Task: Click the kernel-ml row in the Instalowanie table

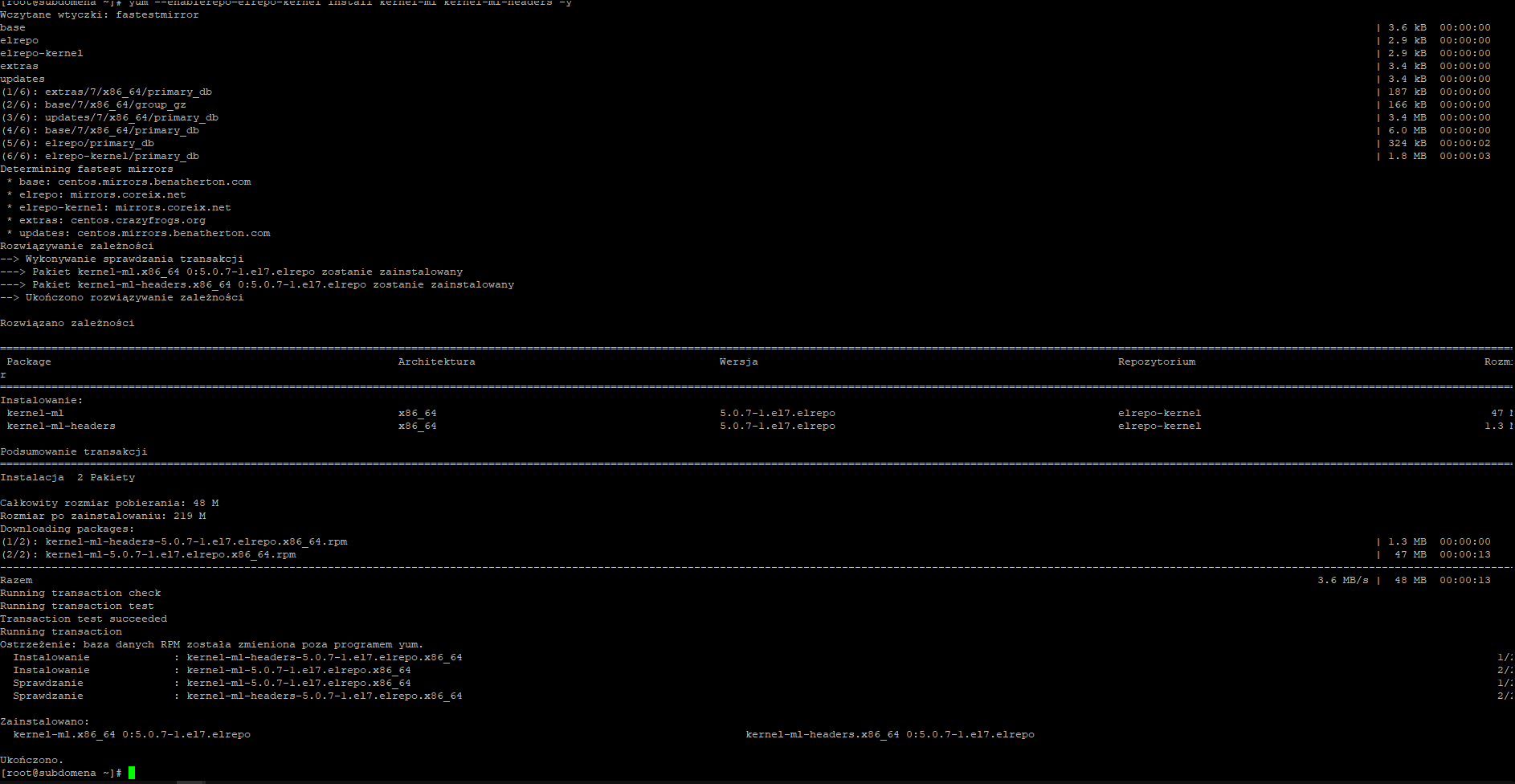Action: pyautogui.click(x=35, y=413)
